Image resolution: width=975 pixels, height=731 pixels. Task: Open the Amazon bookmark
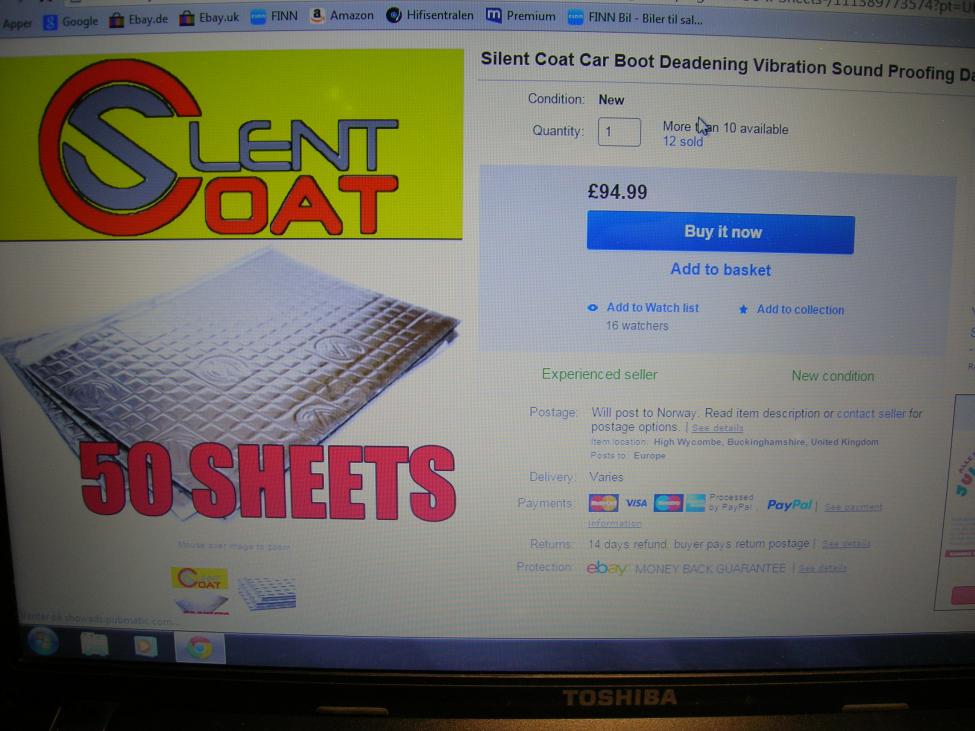(x=342, y=15)
